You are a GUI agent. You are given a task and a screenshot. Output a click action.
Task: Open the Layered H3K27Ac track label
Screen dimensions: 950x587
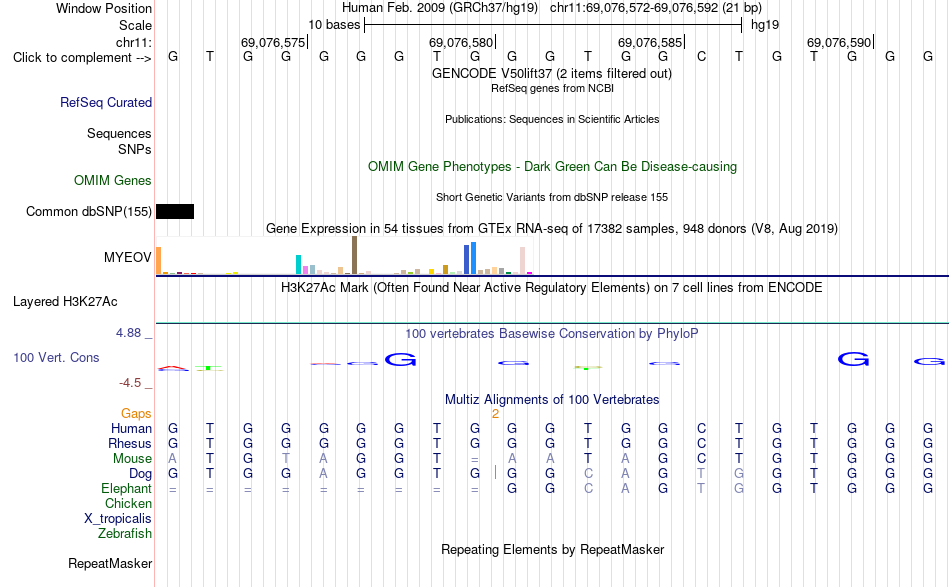[x=65, y=302]
